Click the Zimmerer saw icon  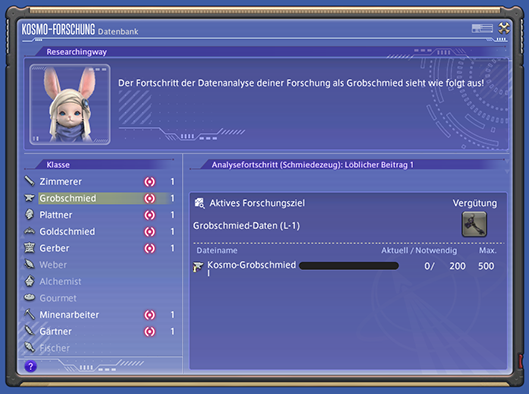click(x=29, y=181)
